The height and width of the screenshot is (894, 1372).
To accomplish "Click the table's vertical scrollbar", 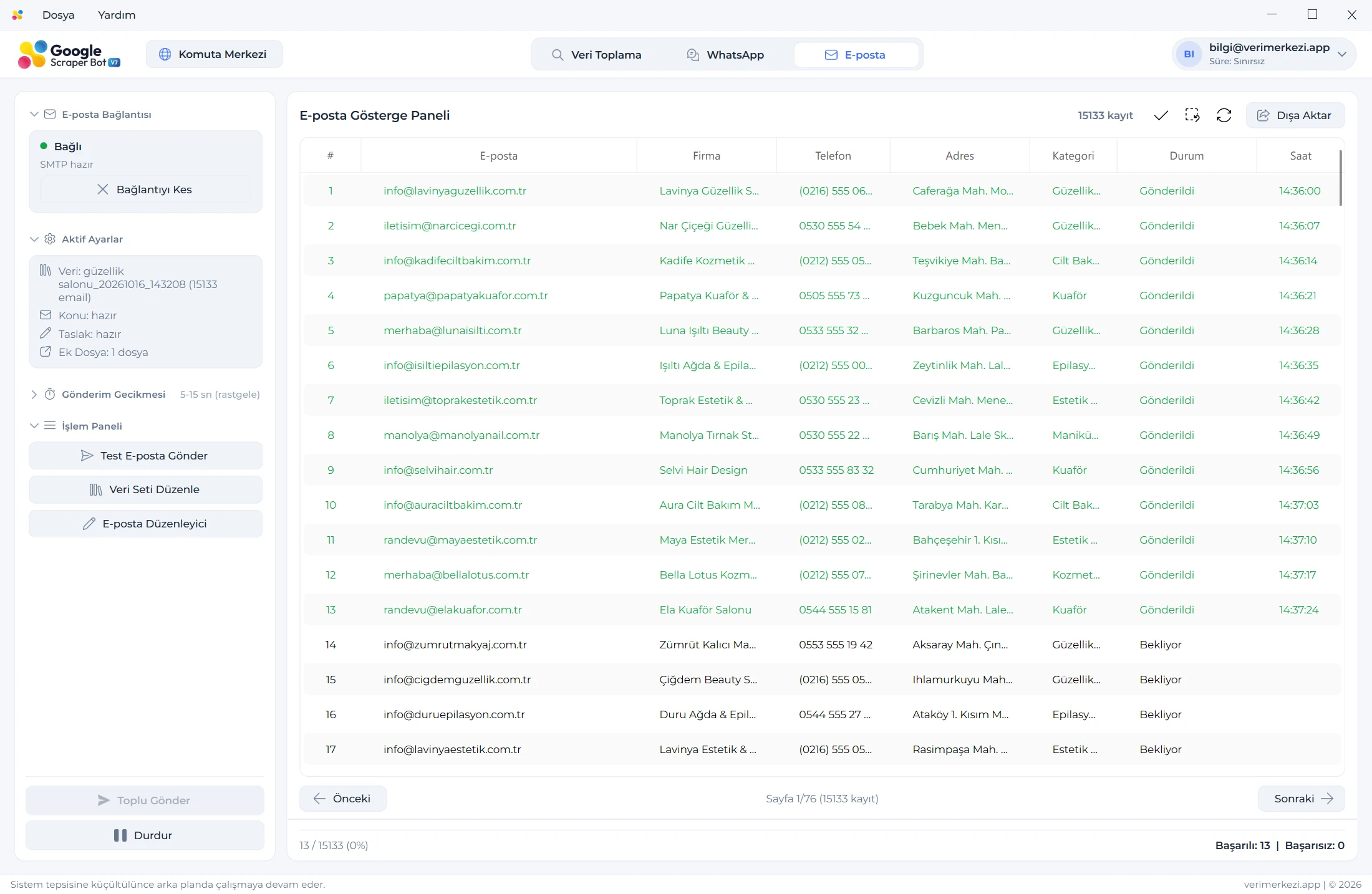I will click(x=1340, y=178).
